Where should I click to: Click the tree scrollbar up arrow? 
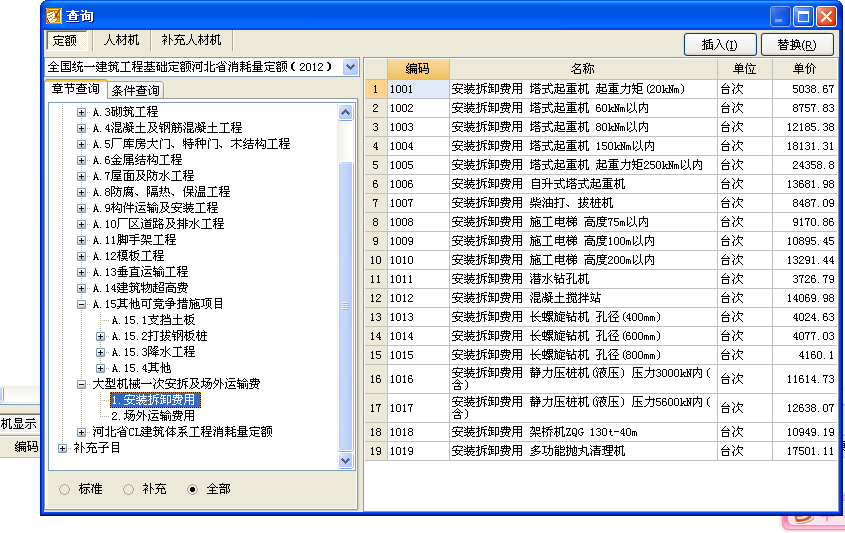[x=345, y=113]
